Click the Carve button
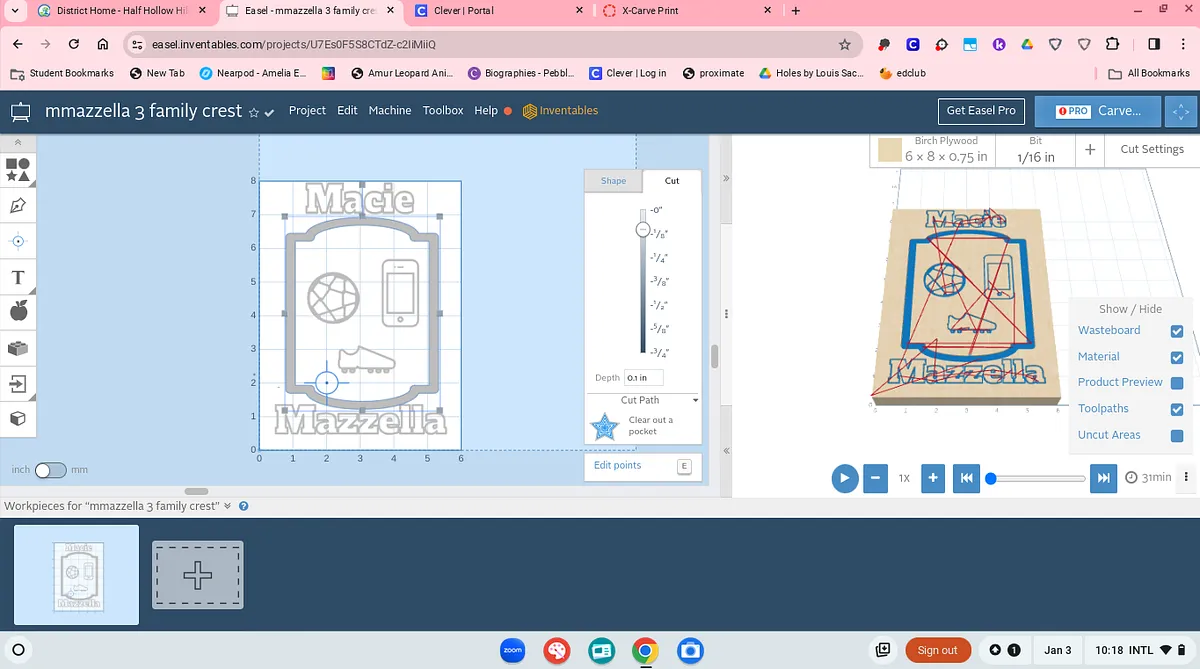The width and height of the screenshot is (1200, 669). (x=1098, y=111)
